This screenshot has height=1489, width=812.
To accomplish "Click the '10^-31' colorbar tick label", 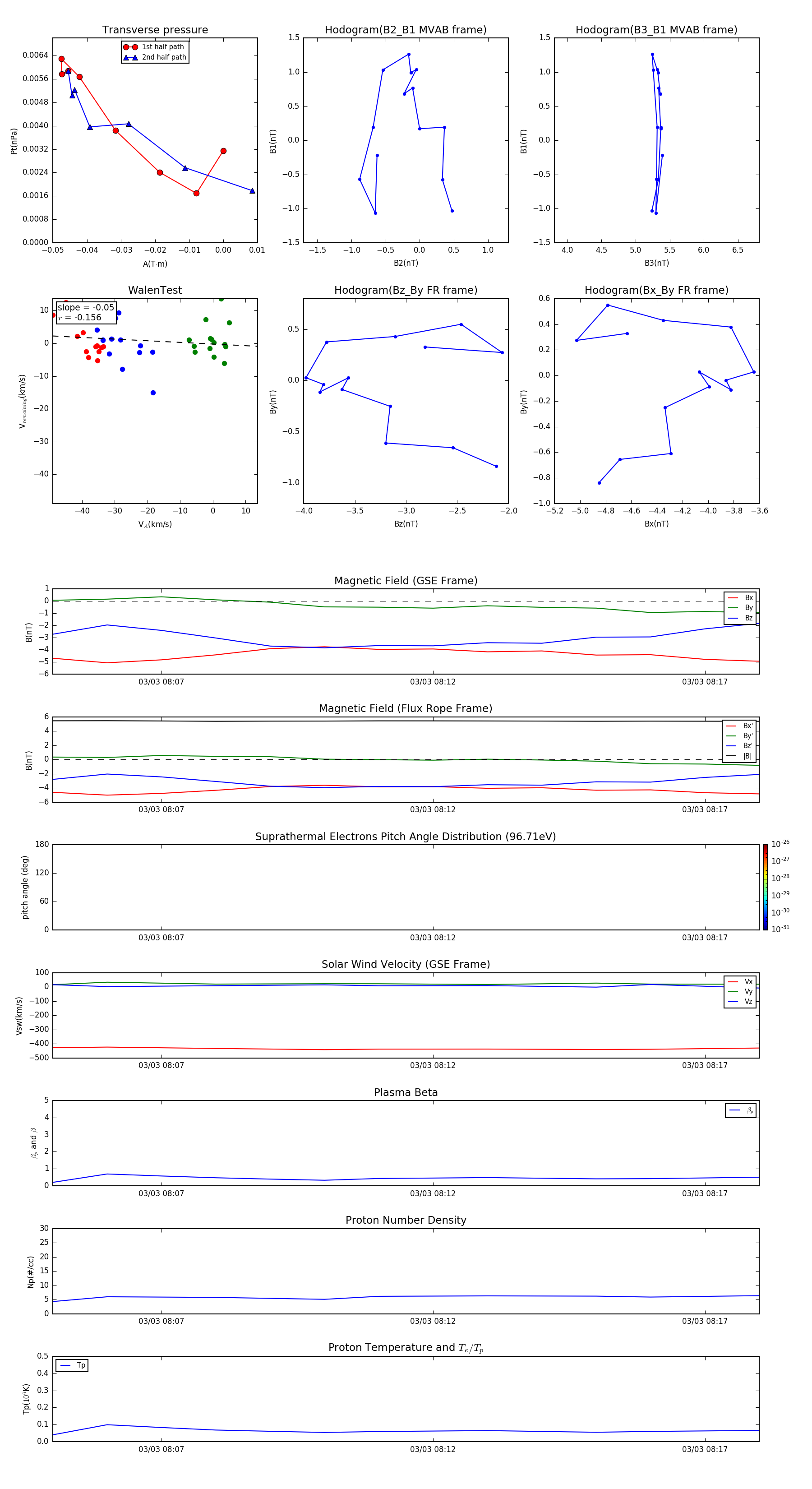I will point(780,929).
